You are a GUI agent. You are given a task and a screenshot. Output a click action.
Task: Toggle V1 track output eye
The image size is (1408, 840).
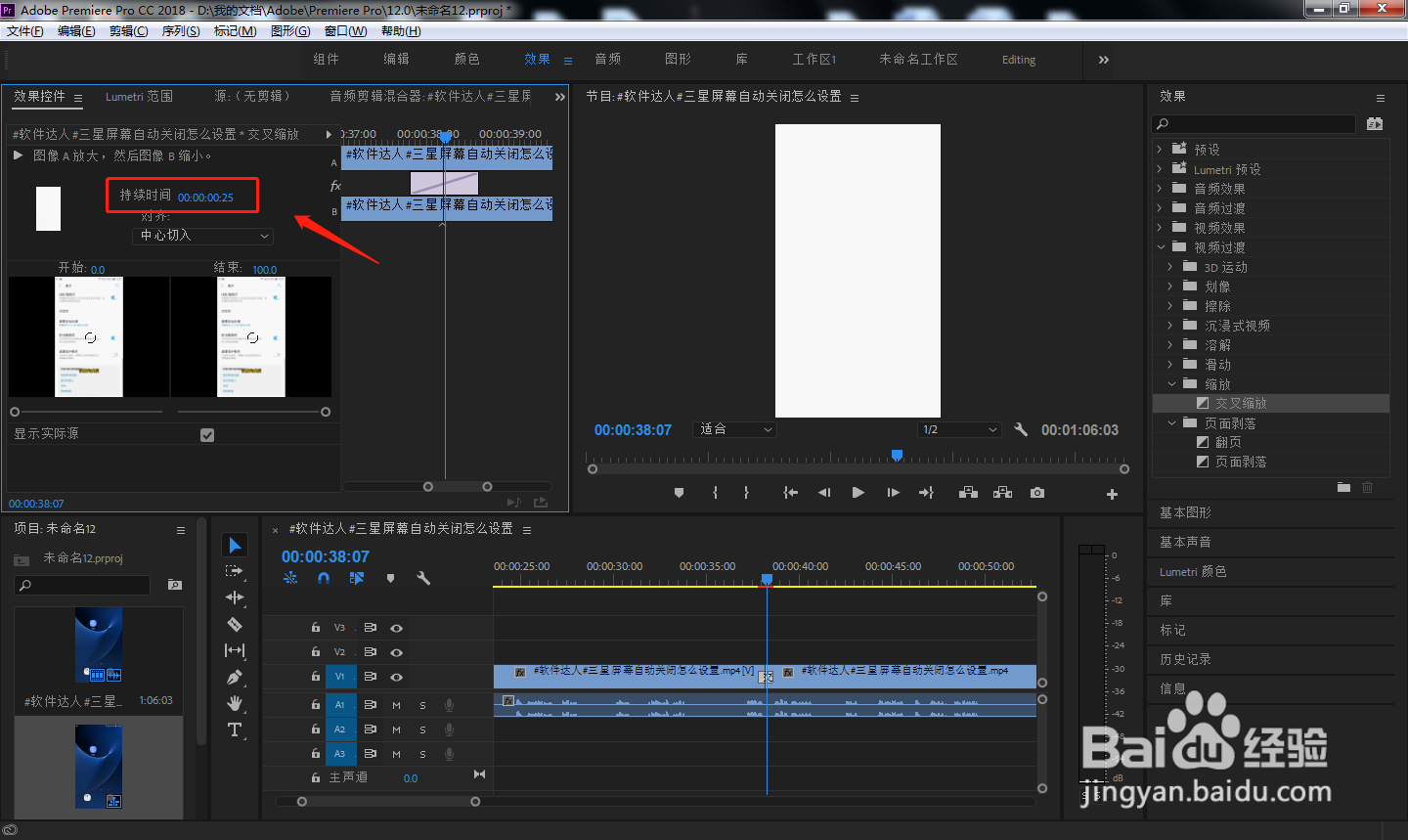pyautogui.click(x=396, y=677)
